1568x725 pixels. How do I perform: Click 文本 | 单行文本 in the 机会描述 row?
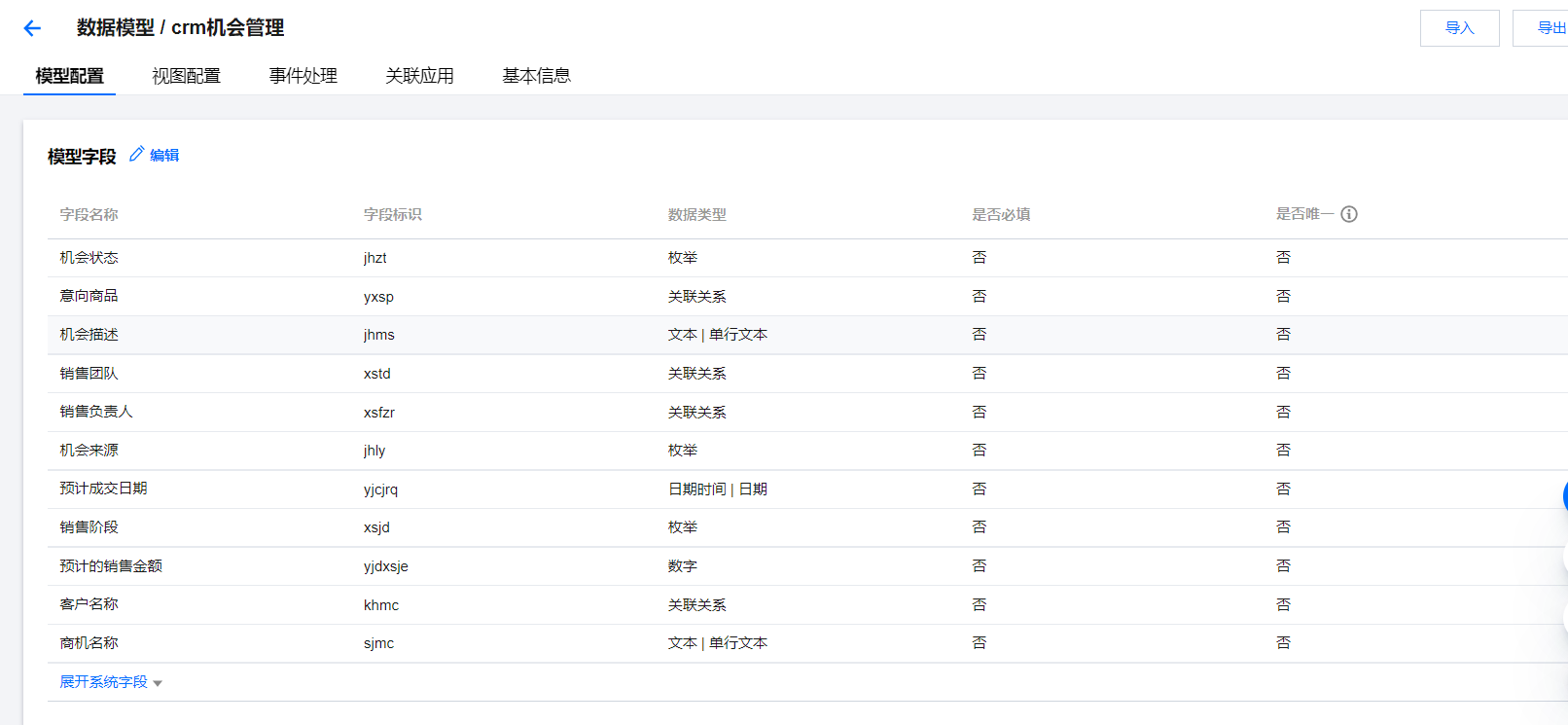[x=718, y=335]
